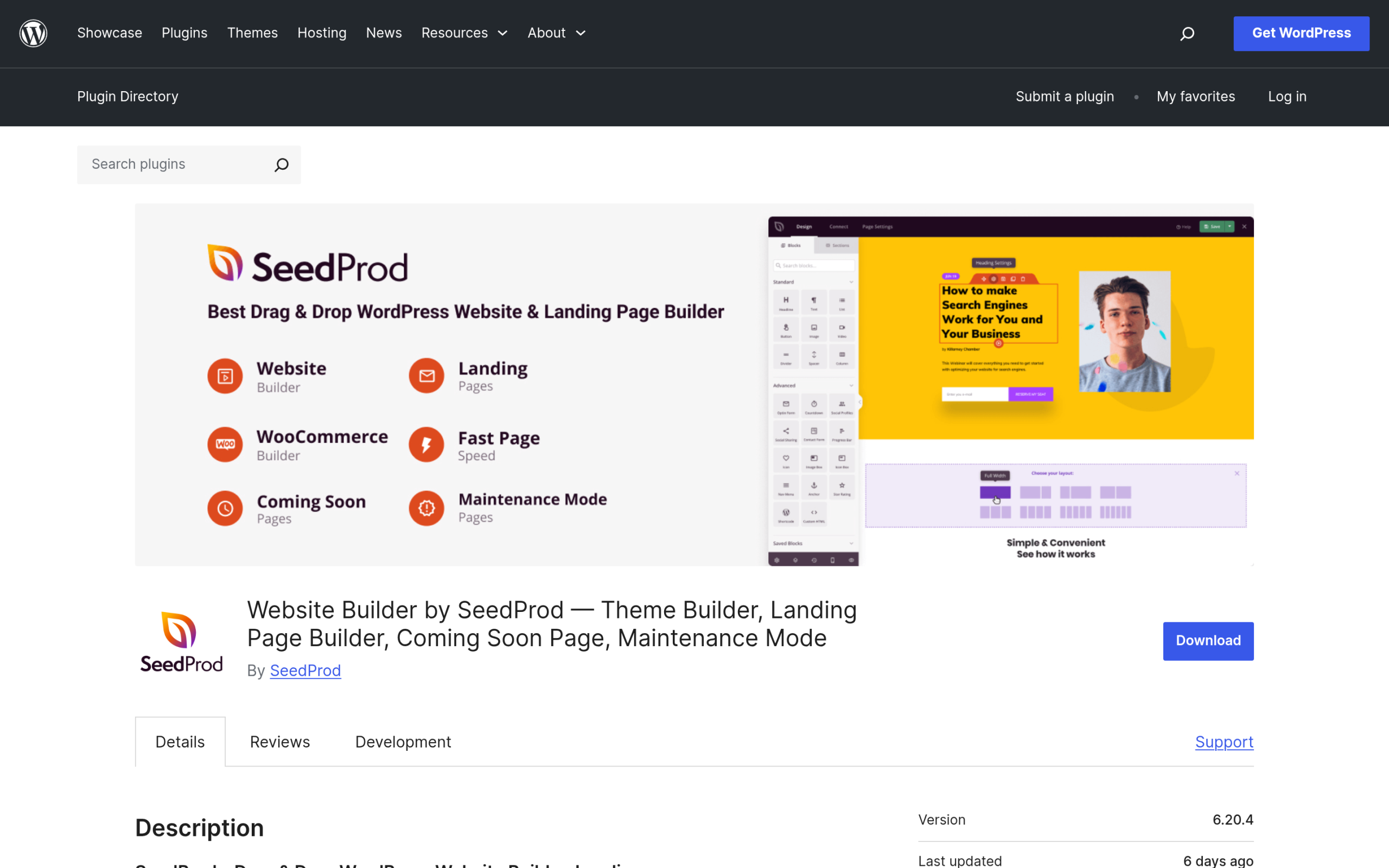Click the Coming Soon clock icon
The height and width of the screenshot is (868, 1389).
point(225,508)
